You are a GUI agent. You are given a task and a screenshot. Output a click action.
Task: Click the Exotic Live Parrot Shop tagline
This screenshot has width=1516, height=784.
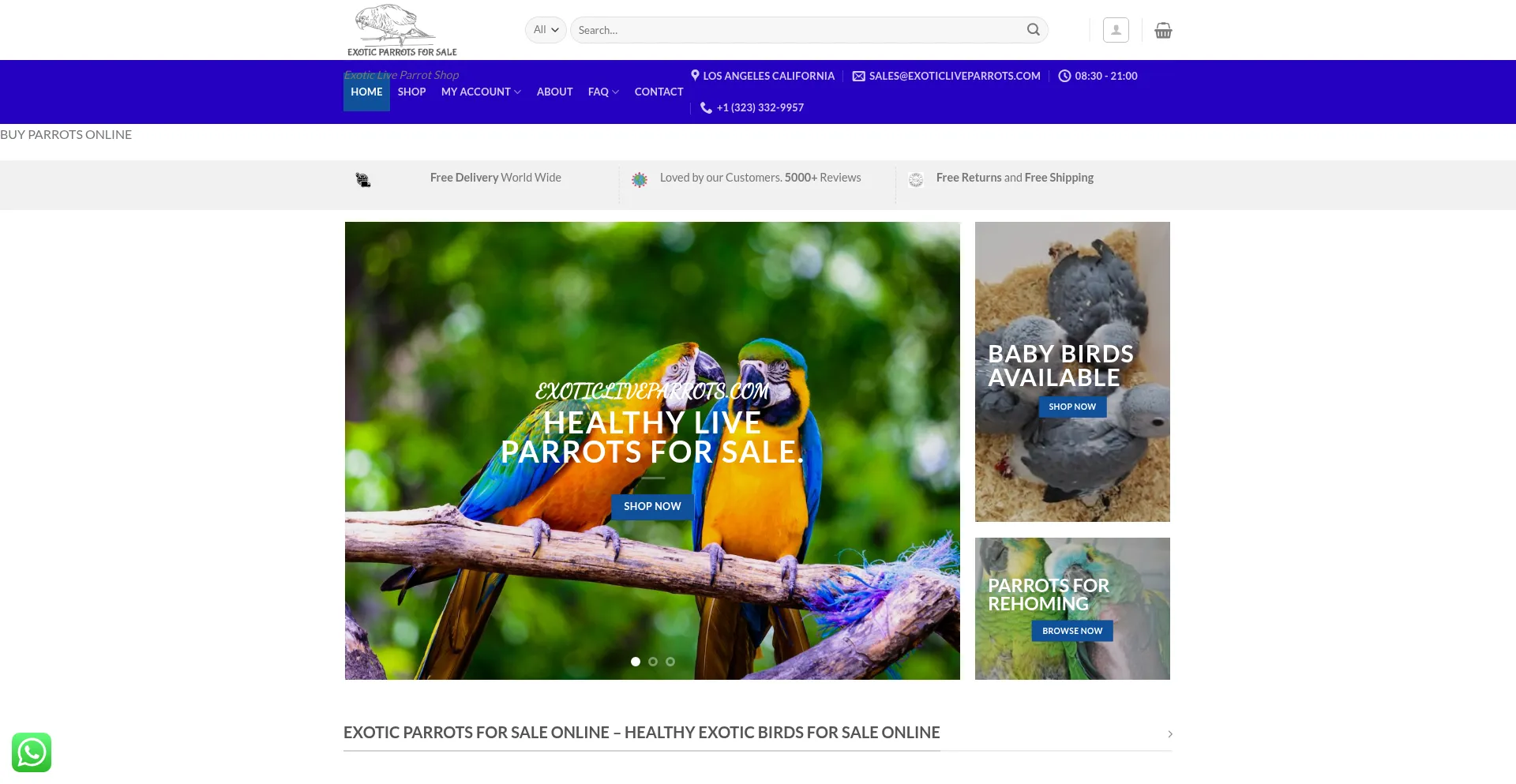[x=401, y=75]
